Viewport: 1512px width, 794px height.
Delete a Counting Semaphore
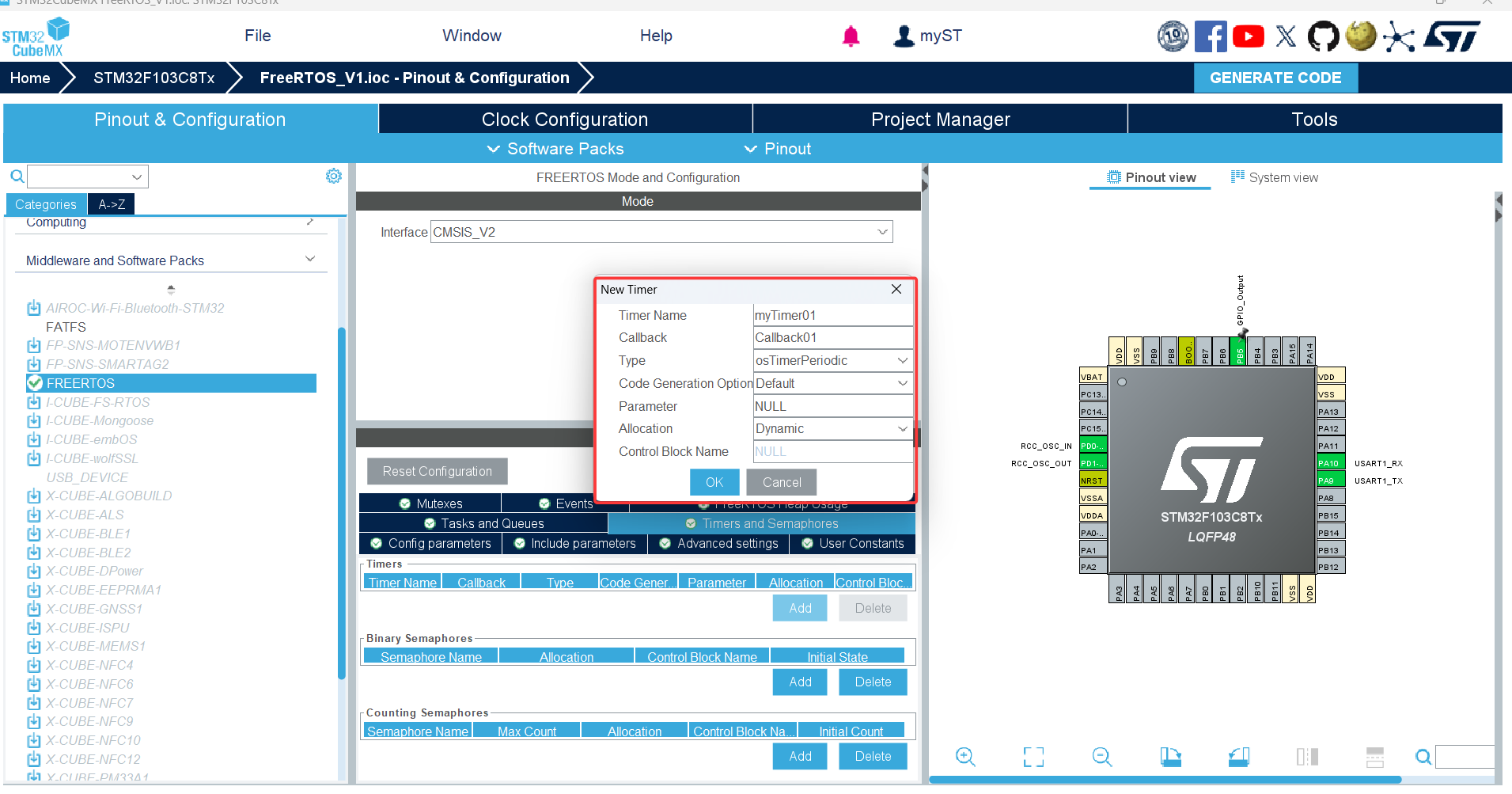pyautogui.click(x=873, y=756)
